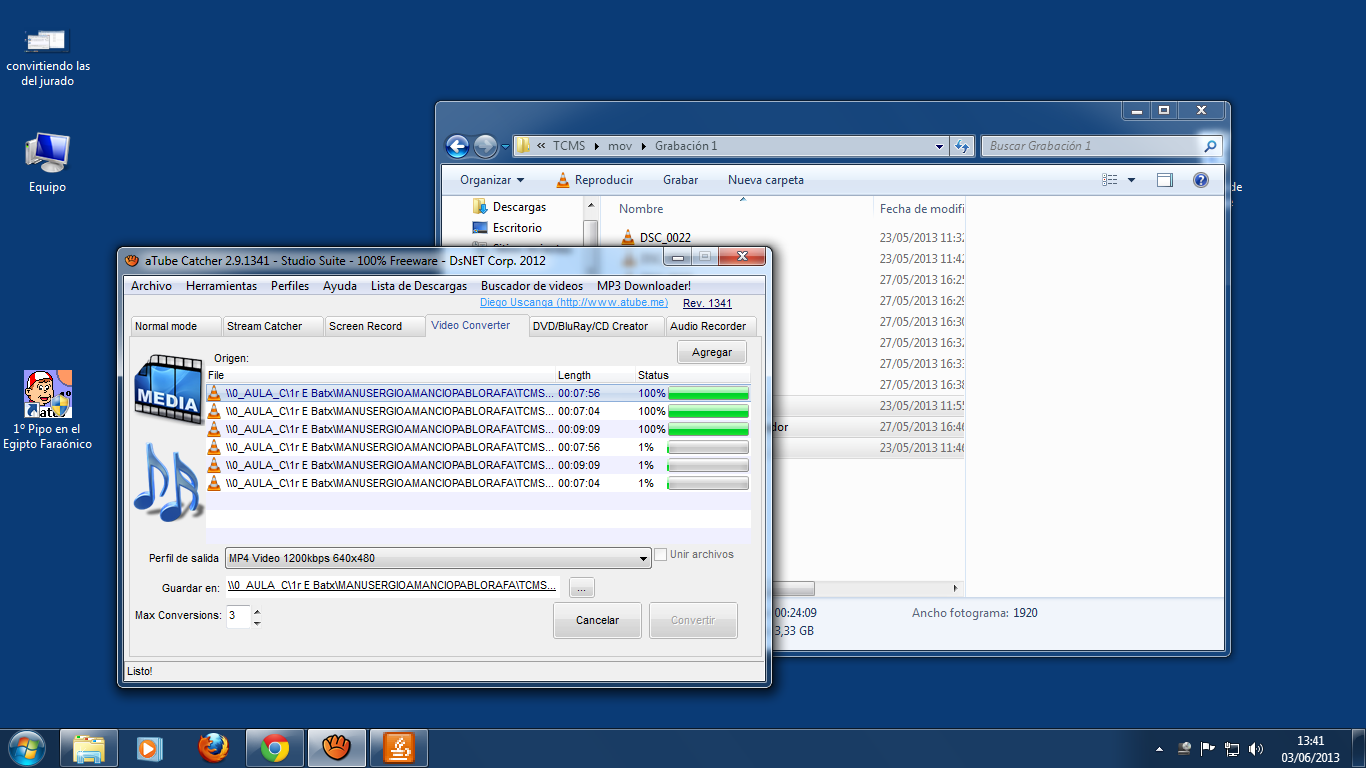Switch to the DVD/BluRay/CD Creator tab
The width and height of the screenshot is (1366, 768).
pyautogui.click(x=596, y=326)
